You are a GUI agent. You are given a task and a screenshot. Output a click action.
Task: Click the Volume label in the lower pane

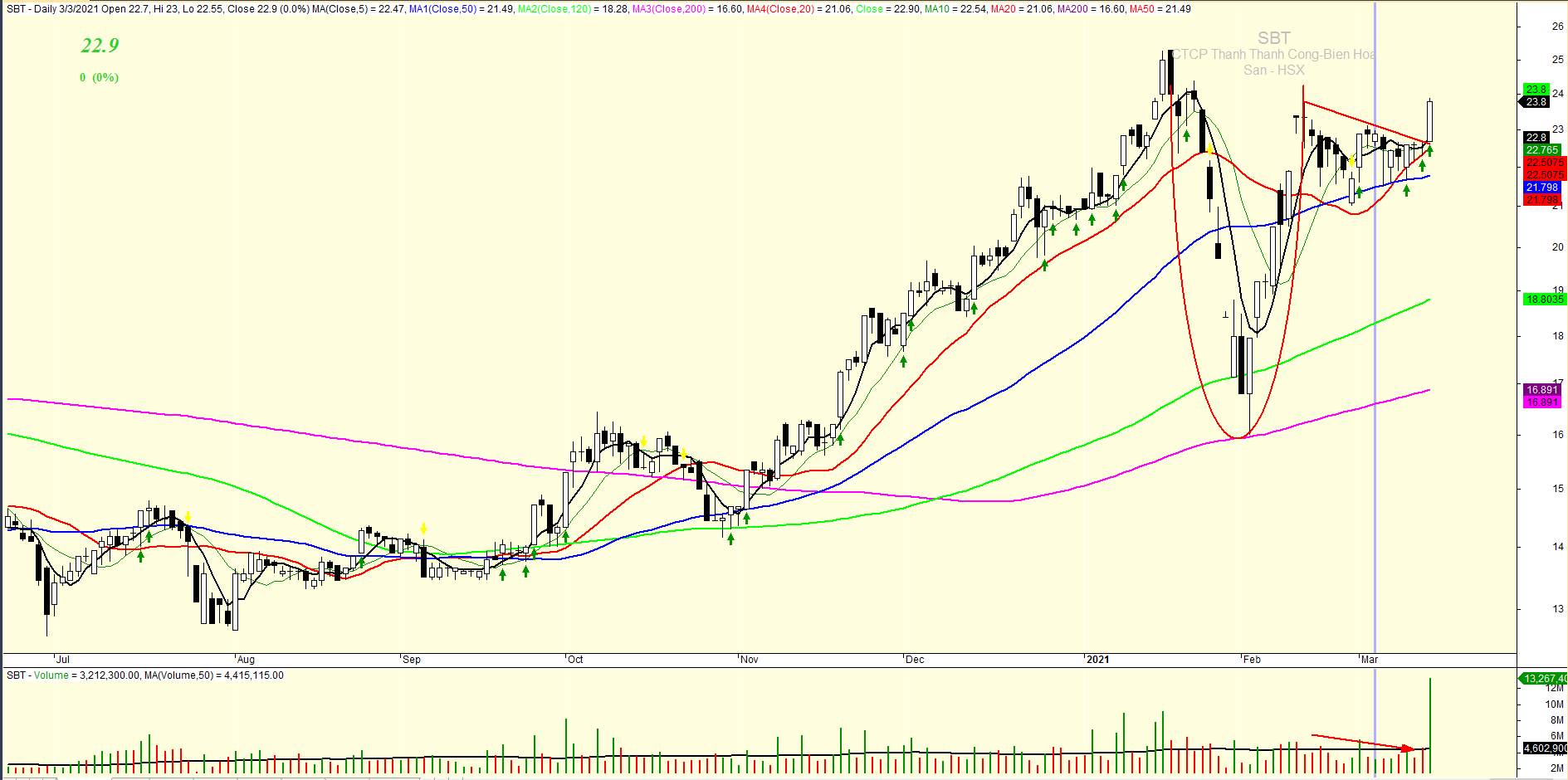point(51,675)
